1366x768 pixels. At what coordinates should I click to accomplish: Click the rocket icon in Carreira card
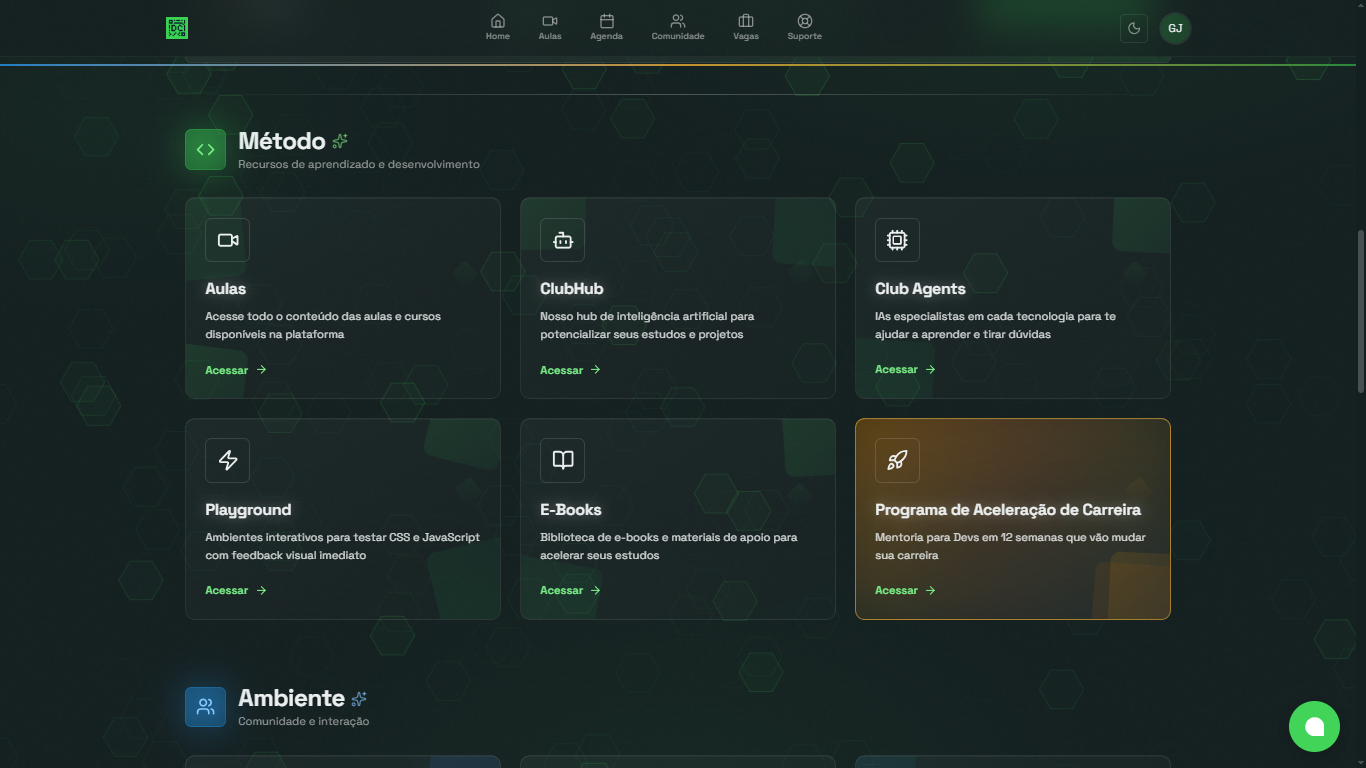point(898,461)
